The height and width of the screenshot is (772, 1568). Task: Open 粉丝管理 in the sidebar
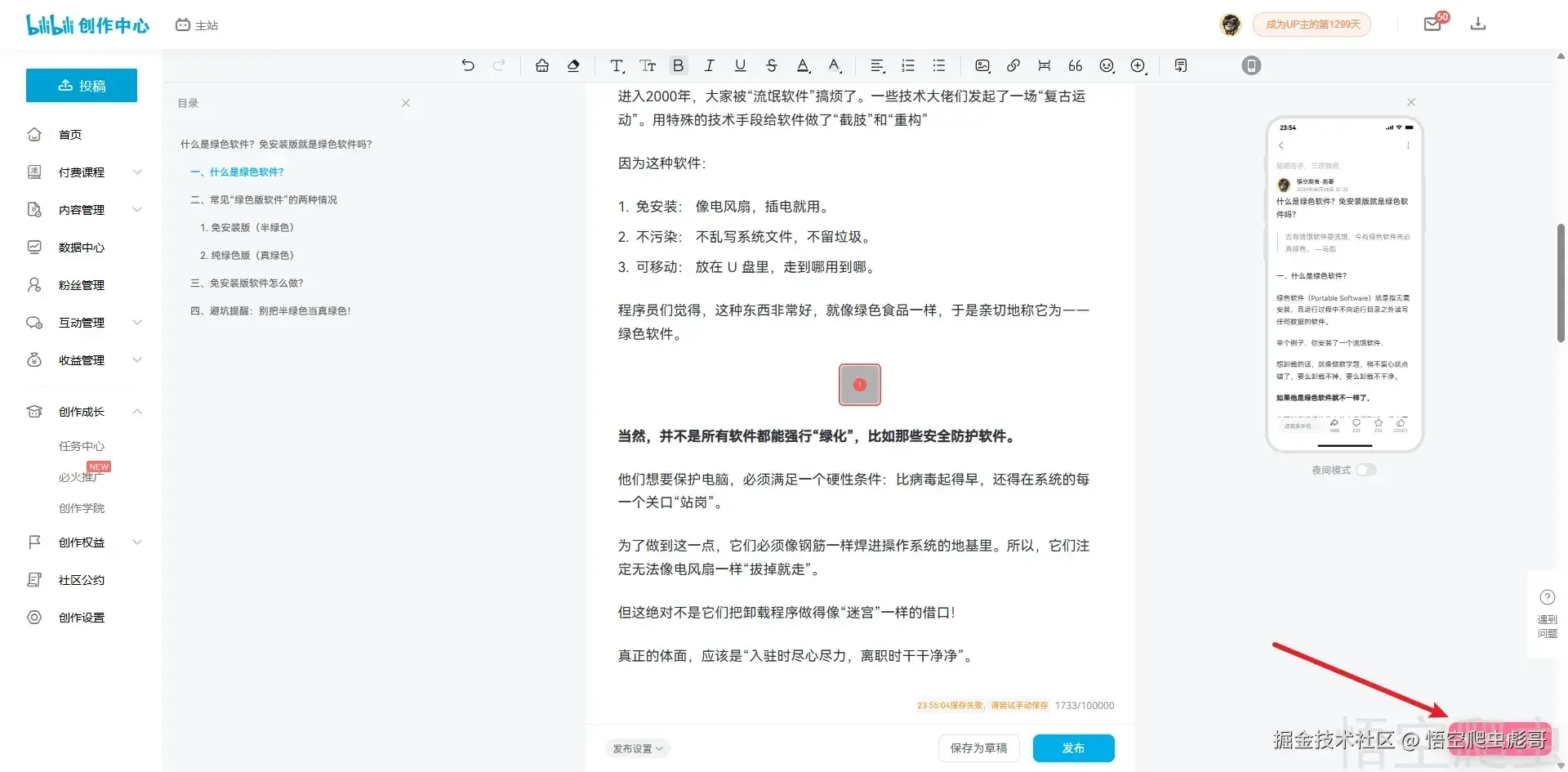(x=82, y=285)
